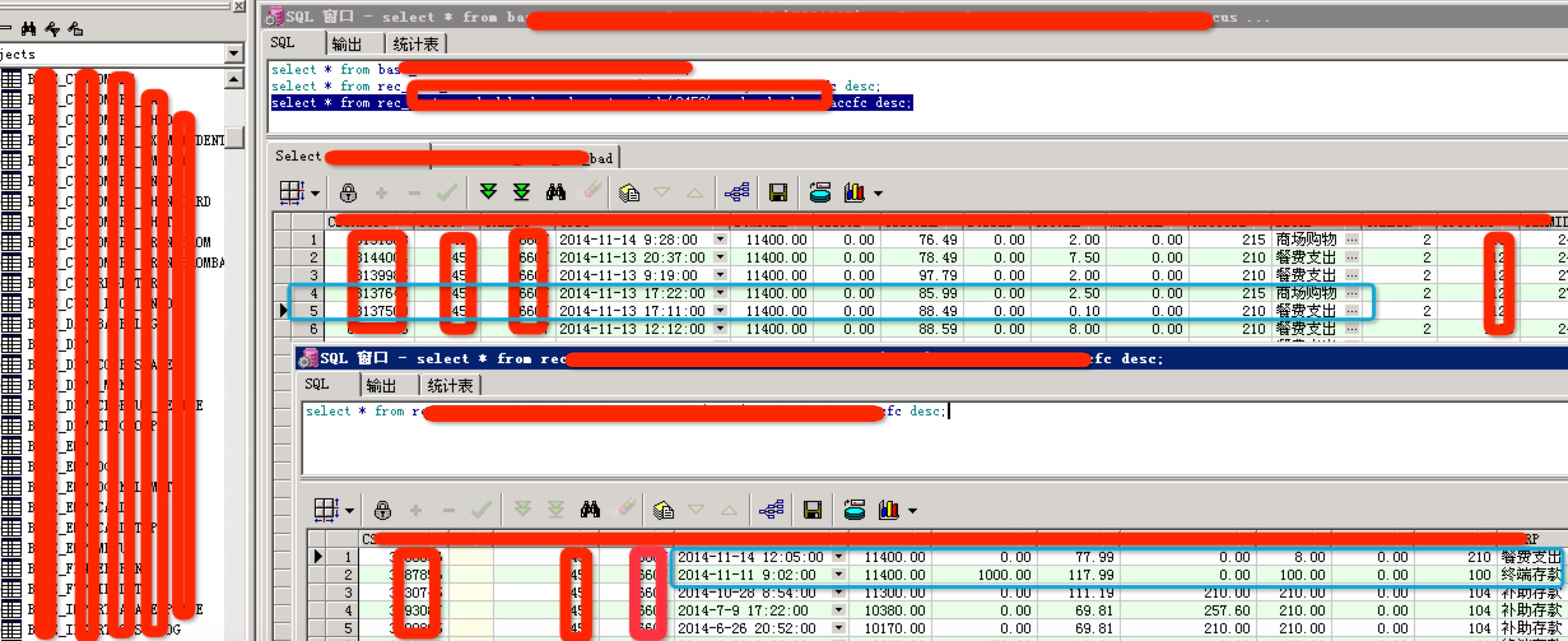Click the delete record minus icon in top toolbar
The height and width of the screenshot is (641, 1568).
pos(415,192)
